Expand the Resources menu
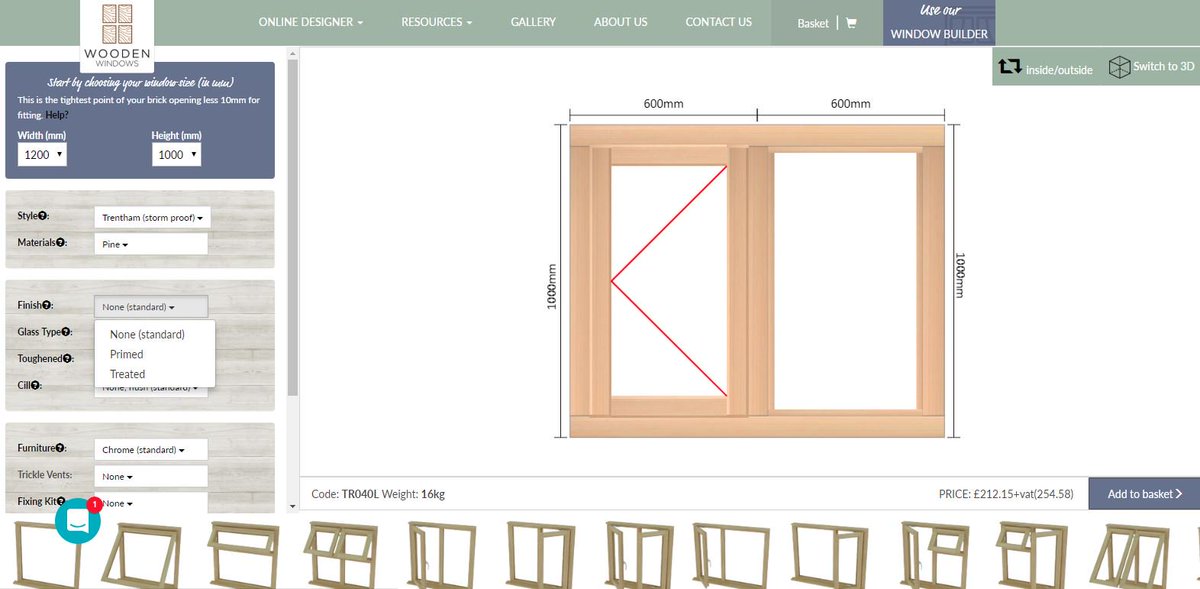1200x589 pixels. click(x=437, y=22)
